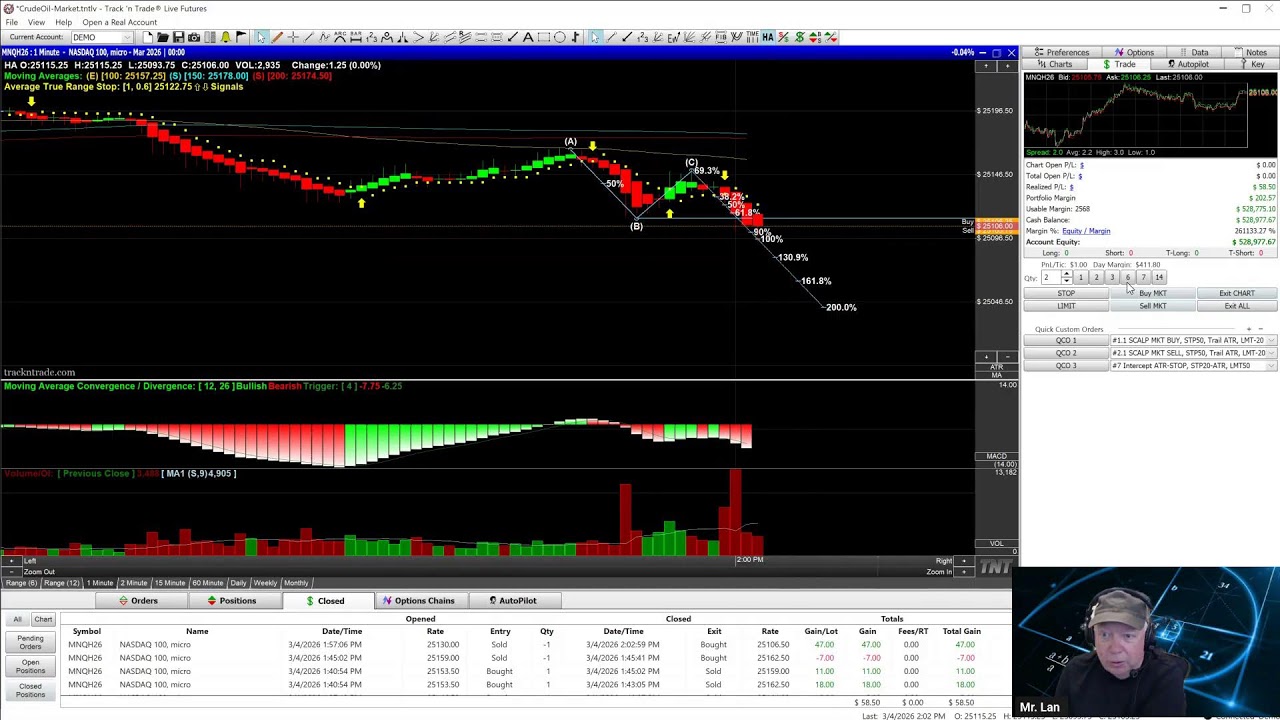The image size is (1280, 720).
Task: Click the HA Heikin Ashi indicator icon
Action: [x=768, y=37]
